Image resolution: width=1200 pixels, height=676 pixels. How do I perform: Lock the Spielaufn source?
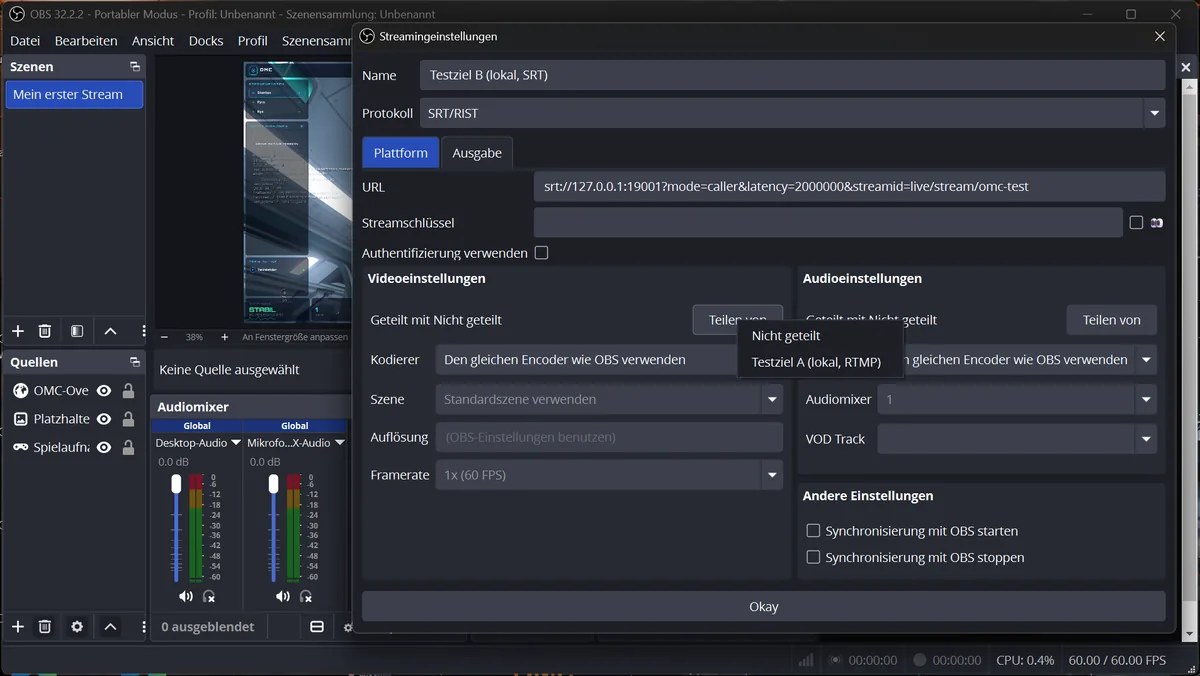[128, 447]
